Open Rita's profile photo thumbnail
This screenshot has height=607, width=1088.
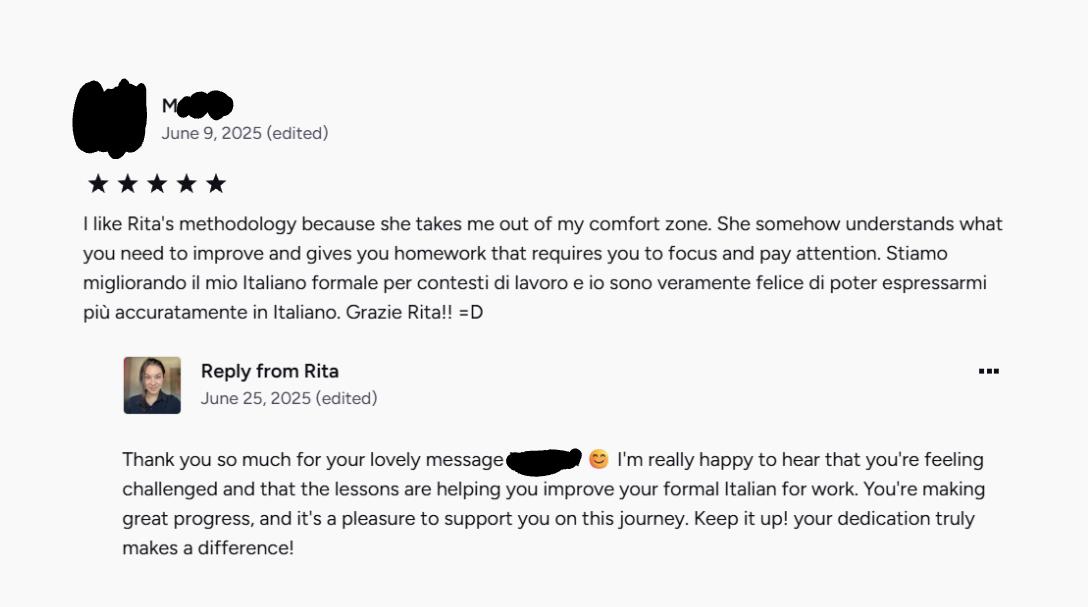pyautogui.click(x=152, y=385)
